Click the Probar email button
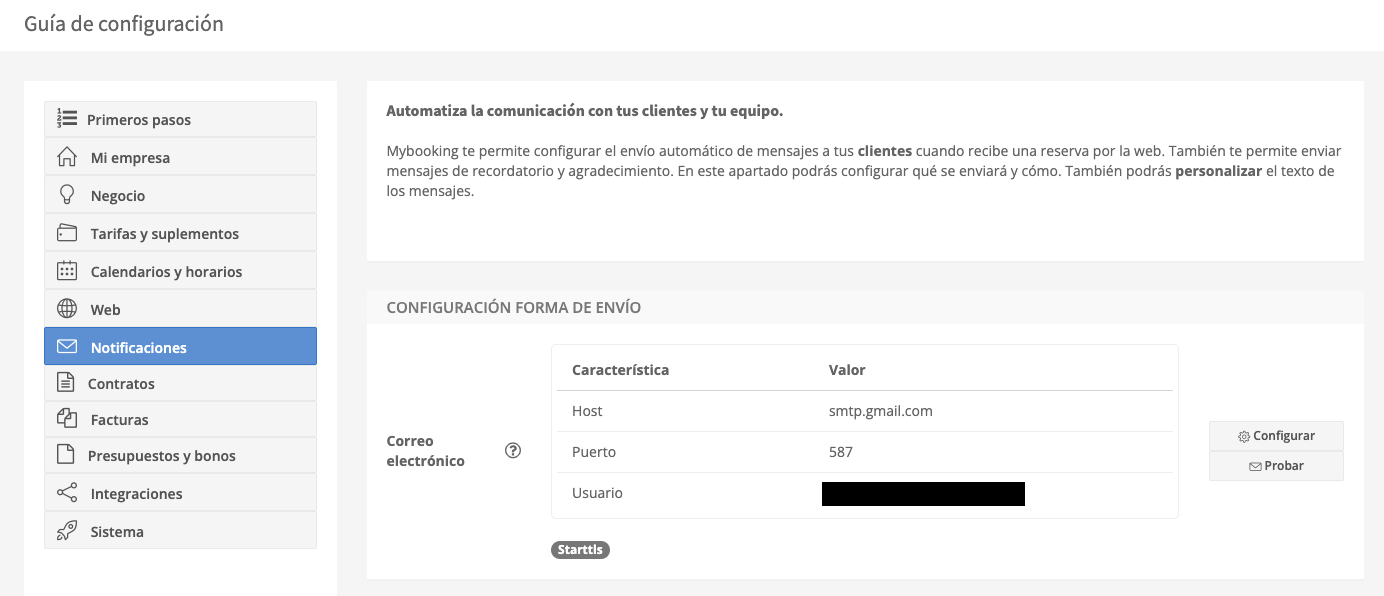The image size is (1384, 596). pos(1276,466)
